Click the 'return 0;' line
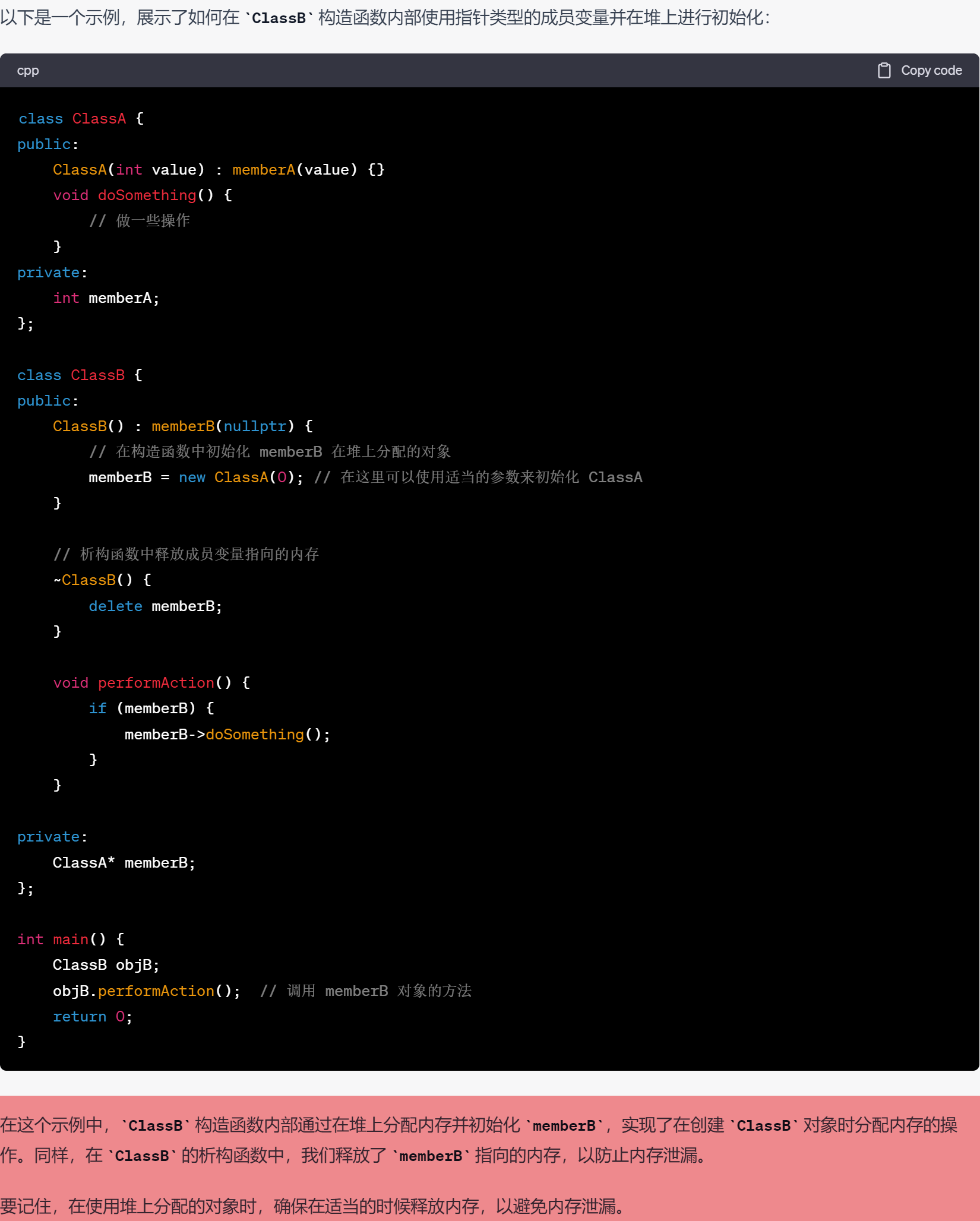Image resolution: width=980 pixels, height=1221 pixels. [93, 1017]
